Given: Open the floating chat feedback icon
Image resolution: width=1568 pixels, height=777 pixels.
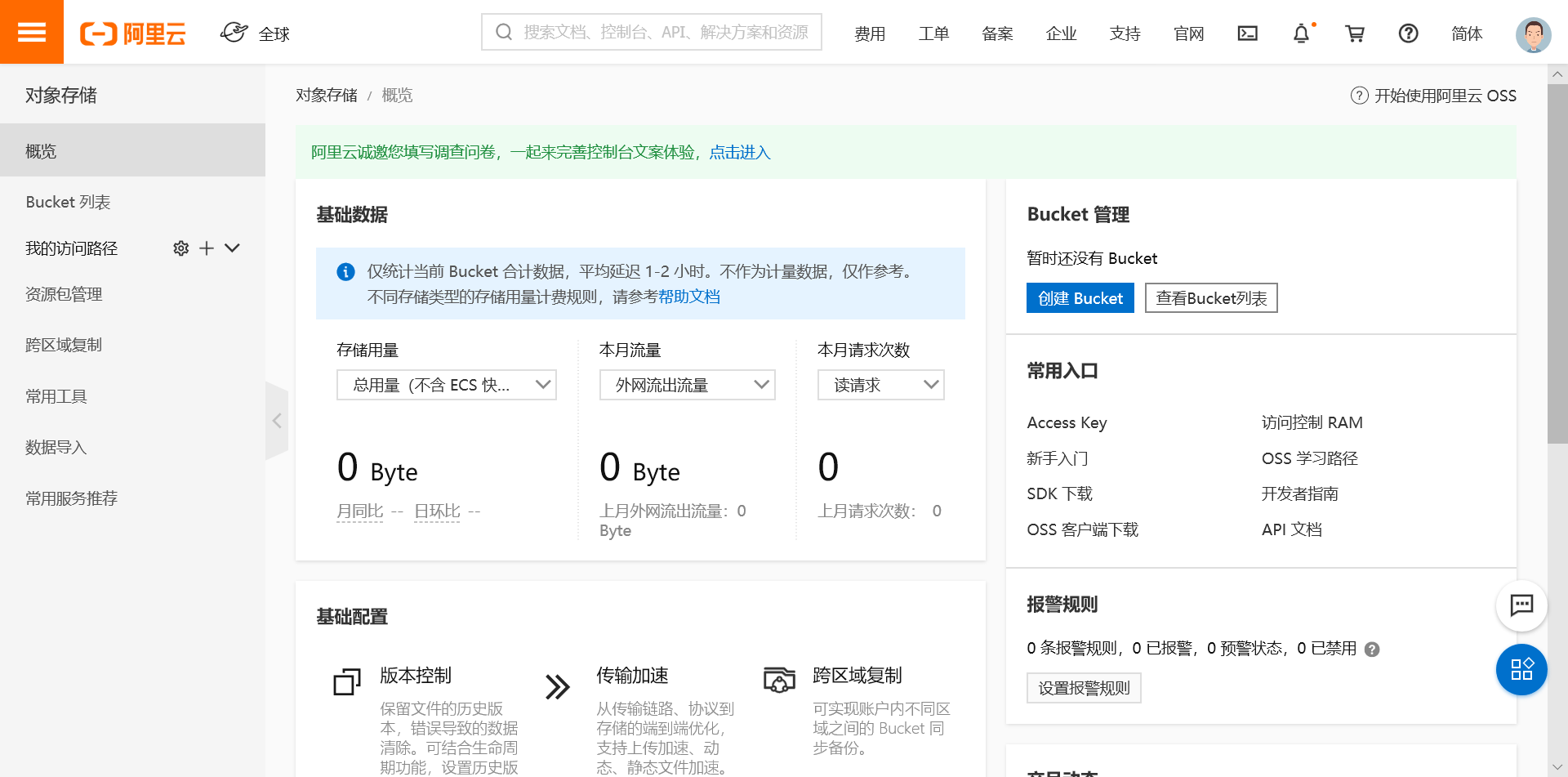Looking at the screenshot, I should point(1521,605).
